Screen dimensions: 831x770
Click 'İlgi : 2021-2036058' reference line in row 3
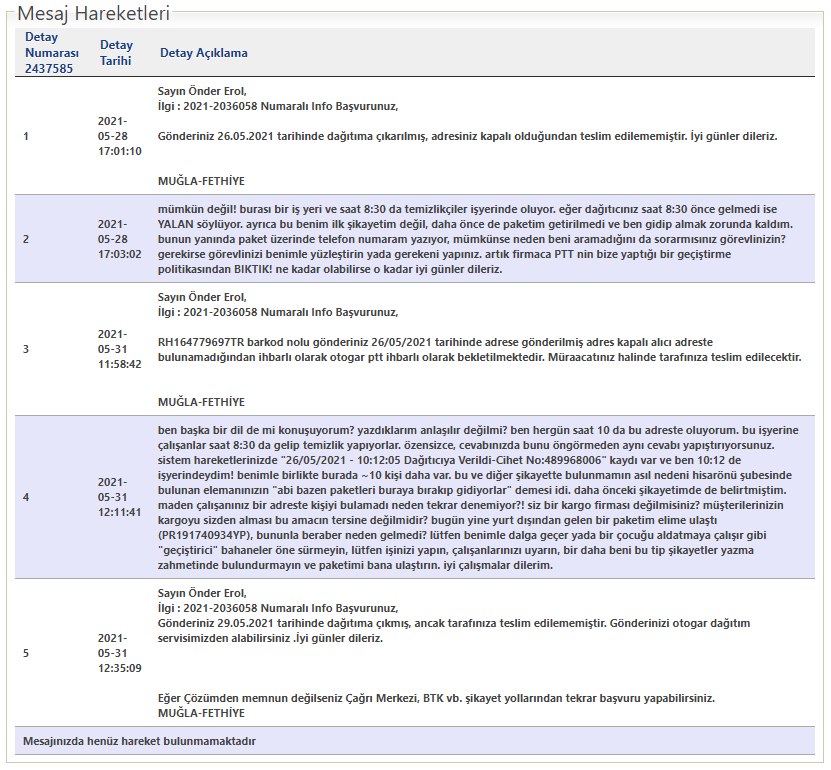[278, 312]
